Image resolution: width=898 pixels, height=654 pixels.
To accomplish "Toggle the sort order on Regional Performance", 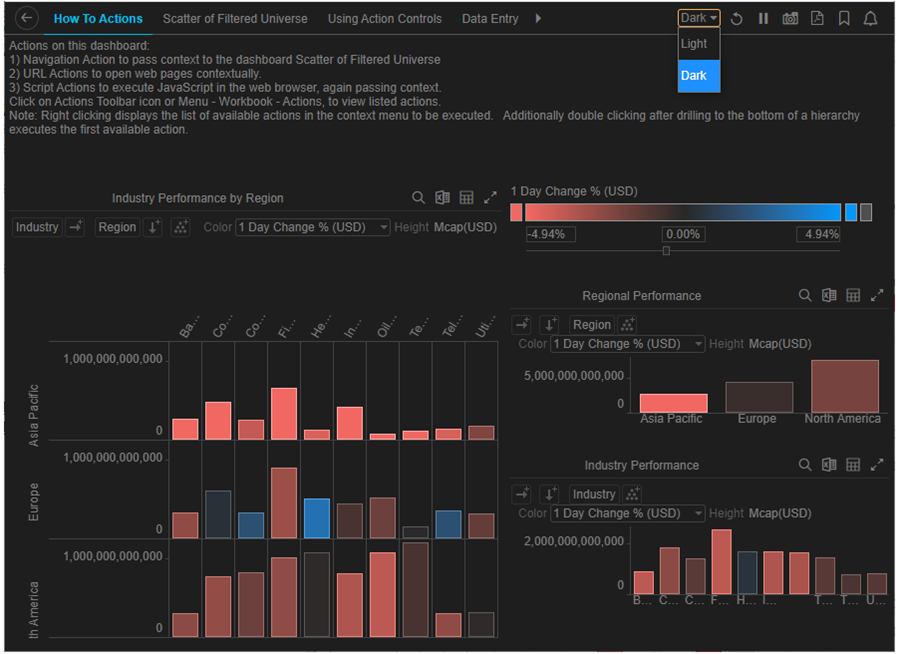I will pos(552,324).
